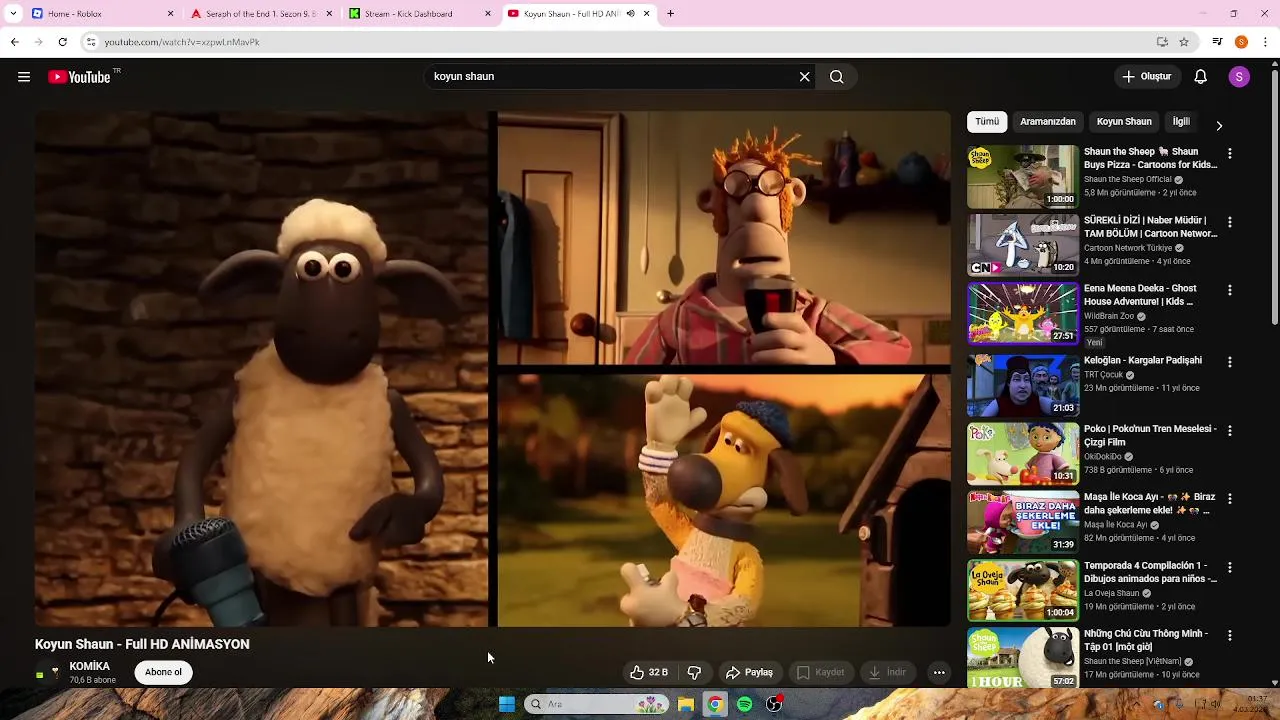Save video with Kaydet button
Screen dimensions: 1280x720
pos(820,672)
